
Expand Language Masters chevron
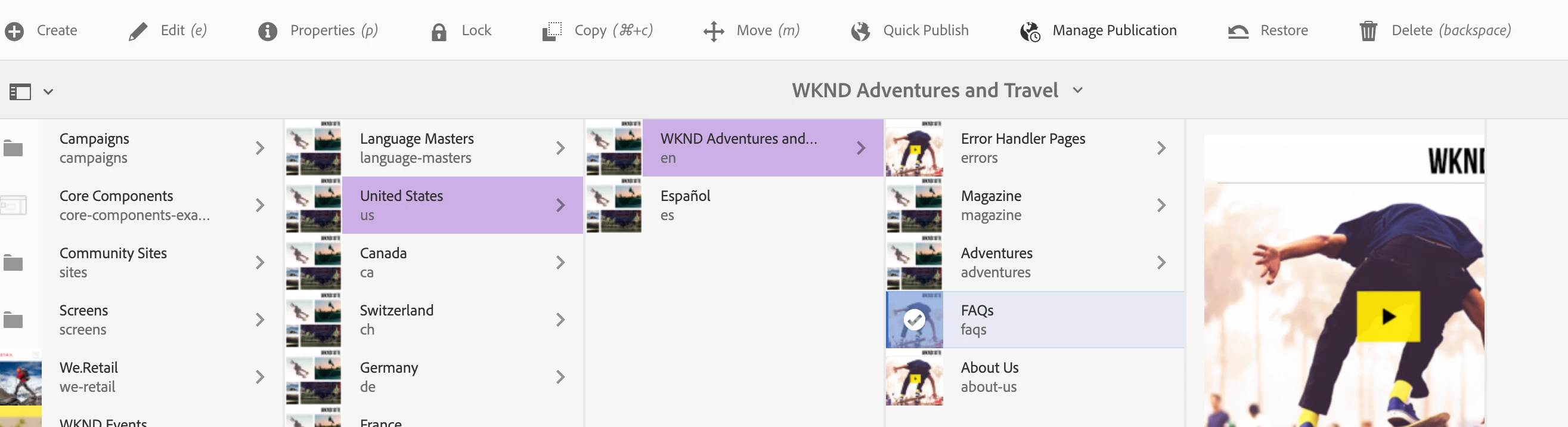(x=560, y=148)
